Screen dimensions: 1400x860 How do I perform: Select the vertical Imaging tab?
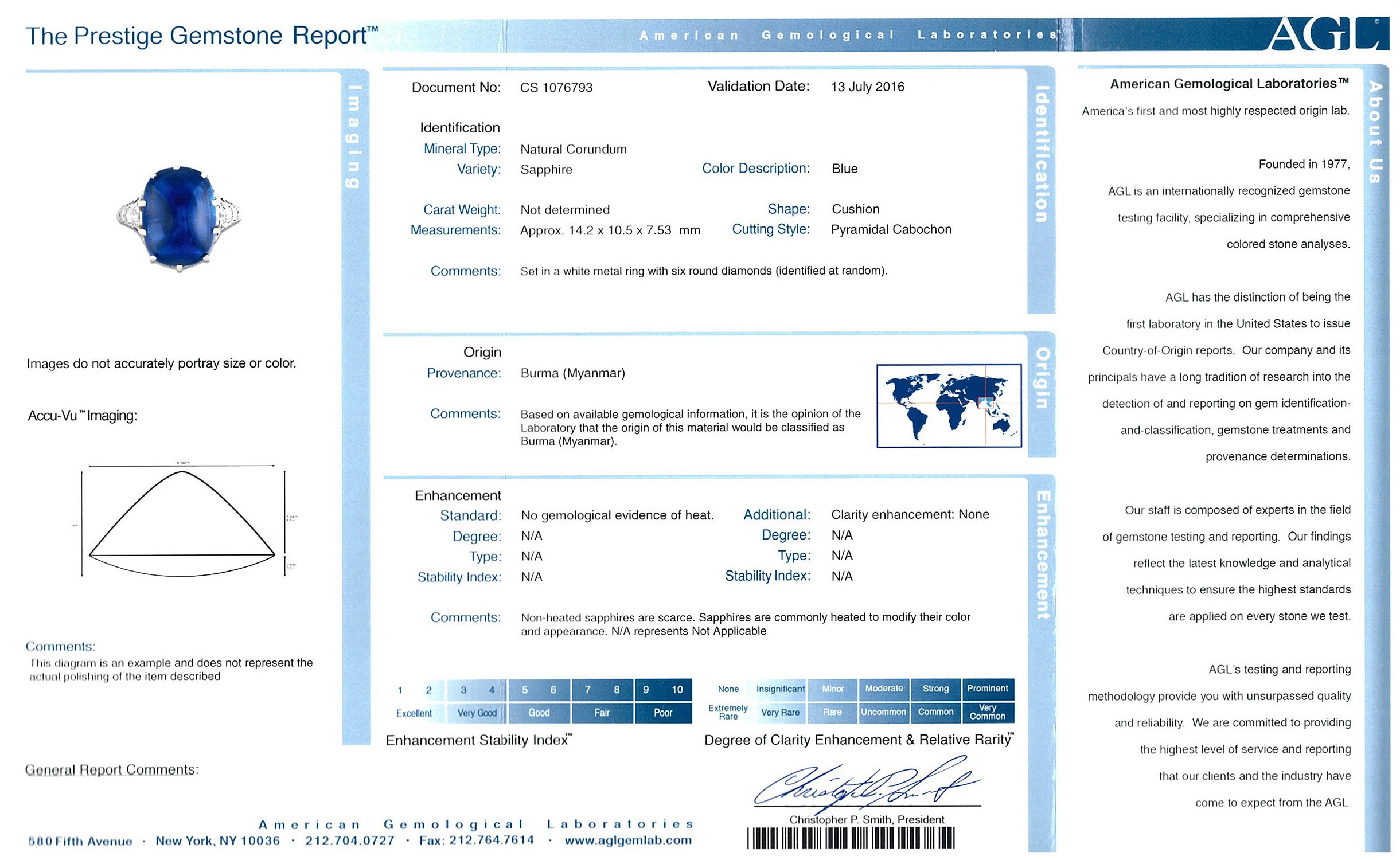click(354, 136)
